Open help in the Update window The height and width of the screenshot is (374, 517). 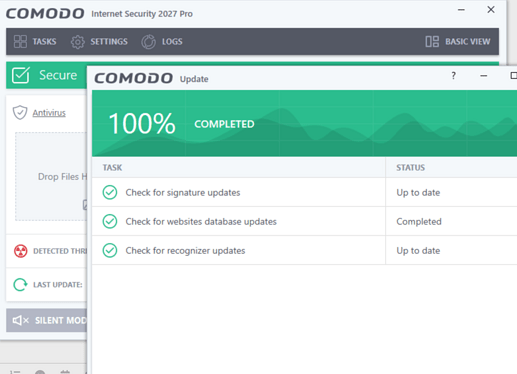point(453,76)
